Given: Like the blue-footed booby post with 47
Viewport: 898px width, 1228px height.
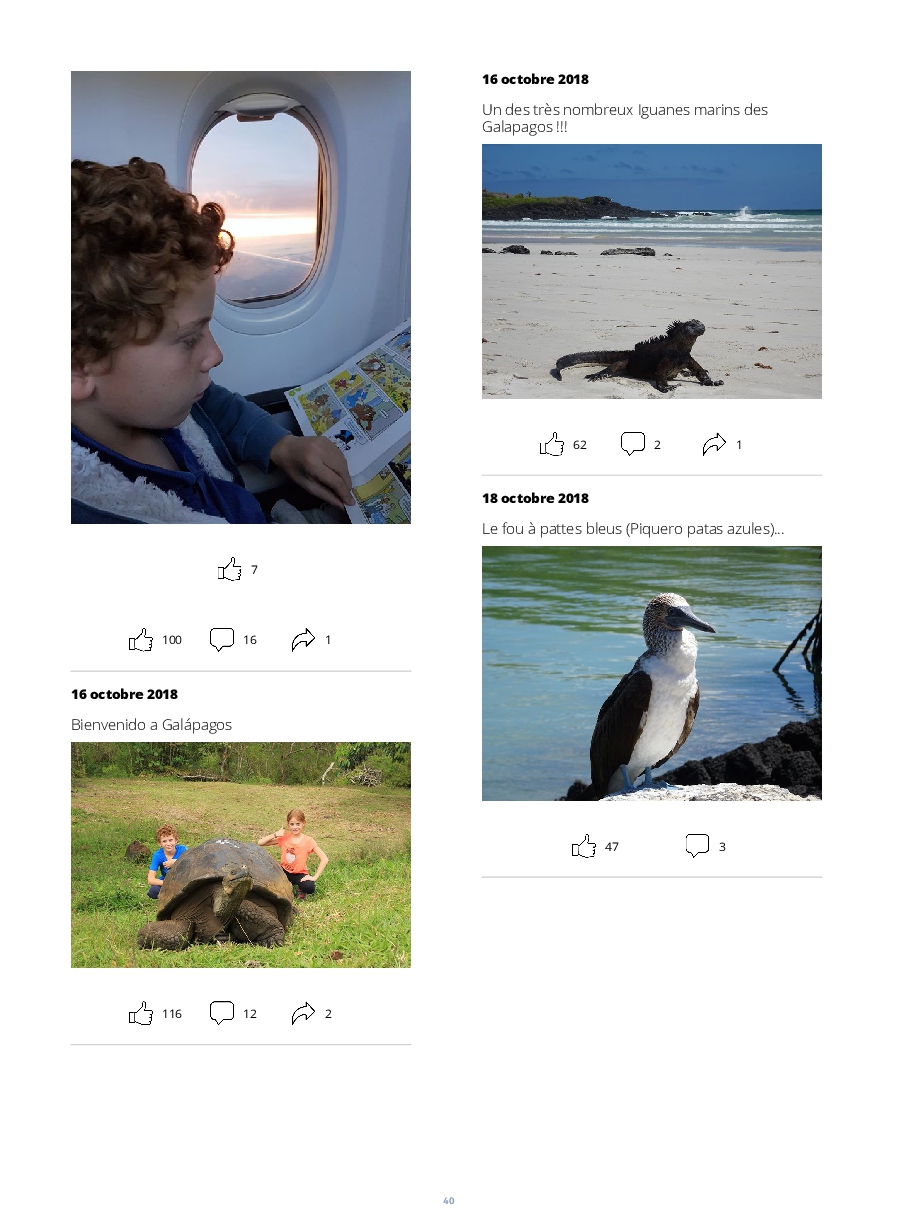Looking at the screenshot, I should pyautogui.click(x=584, y=846).
